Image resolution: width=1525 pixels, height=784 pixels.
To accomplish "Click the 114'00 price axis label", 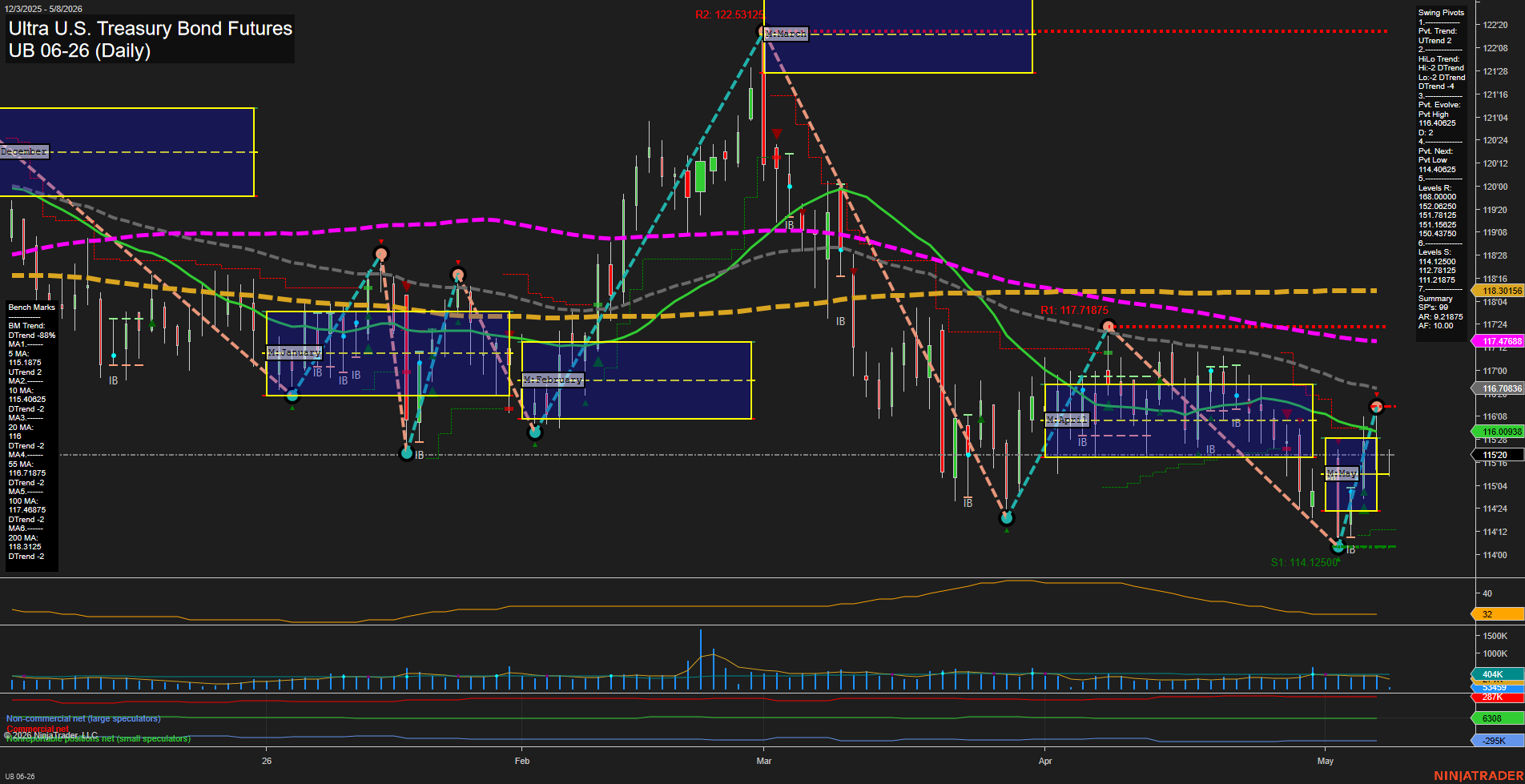I will tap(1495, 555).
